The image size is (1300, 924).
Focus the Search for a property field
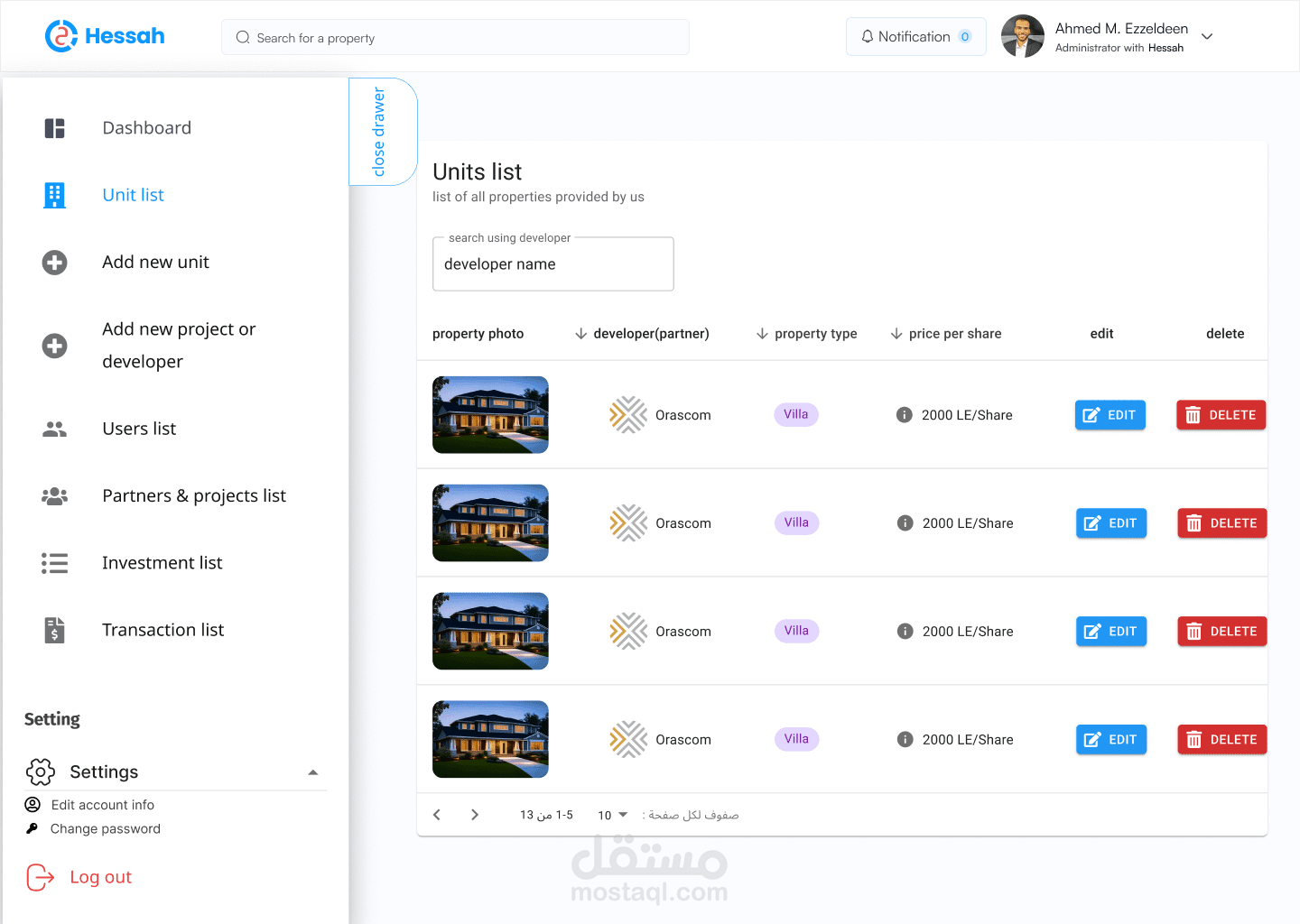click(455, 38)
